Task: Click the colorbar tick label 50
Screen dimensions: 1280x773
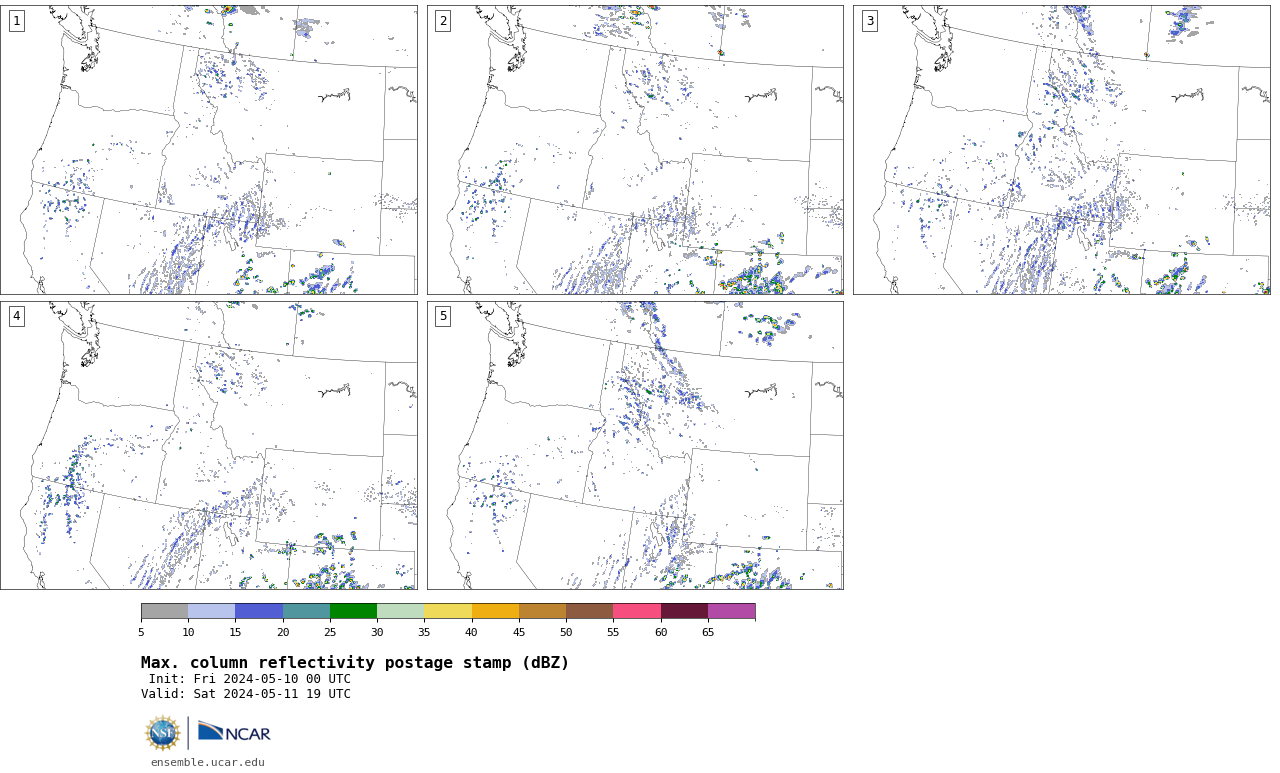Action: pyautogui.click(x=566, y=632)
